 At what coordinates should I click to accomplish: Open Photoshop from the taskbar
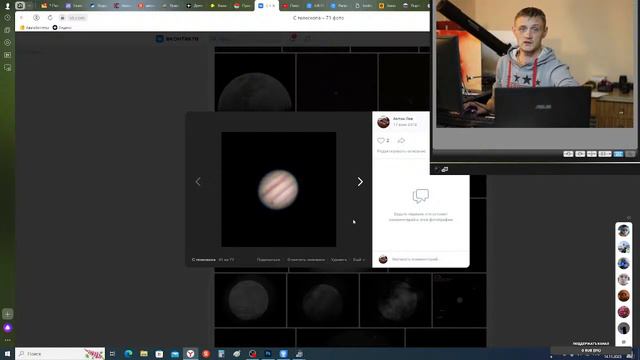pos(268,353)
